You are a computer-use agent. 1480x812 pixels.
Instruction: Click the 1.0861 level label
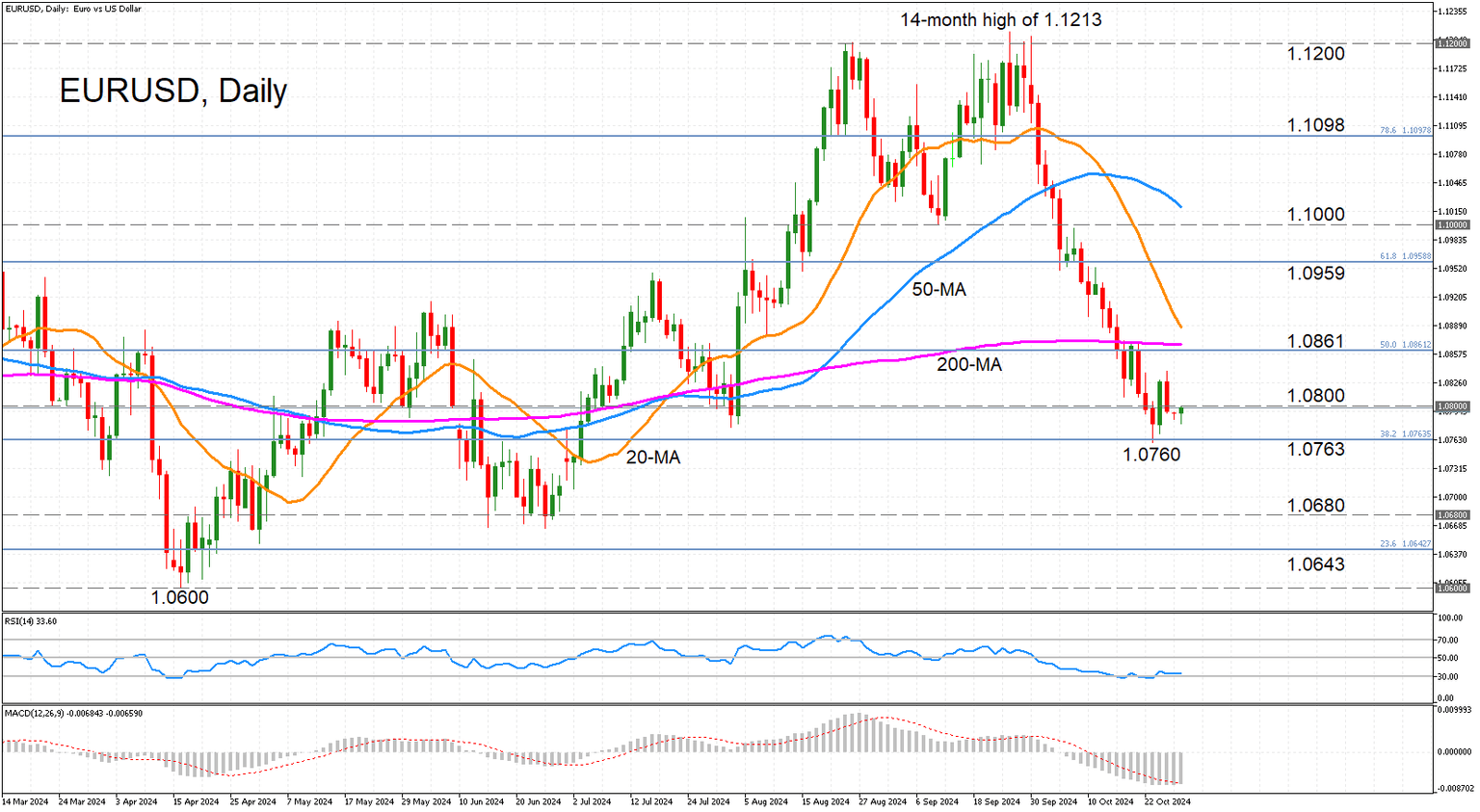(1316, 342)
